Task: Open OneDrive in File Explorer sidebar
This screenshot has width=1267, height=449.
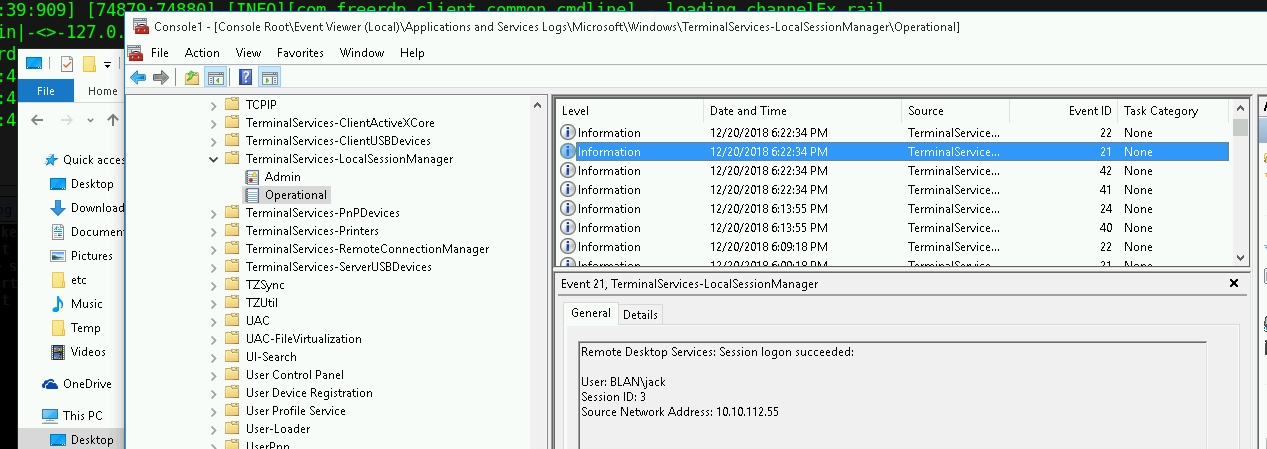Action: [x=87, y=384]
